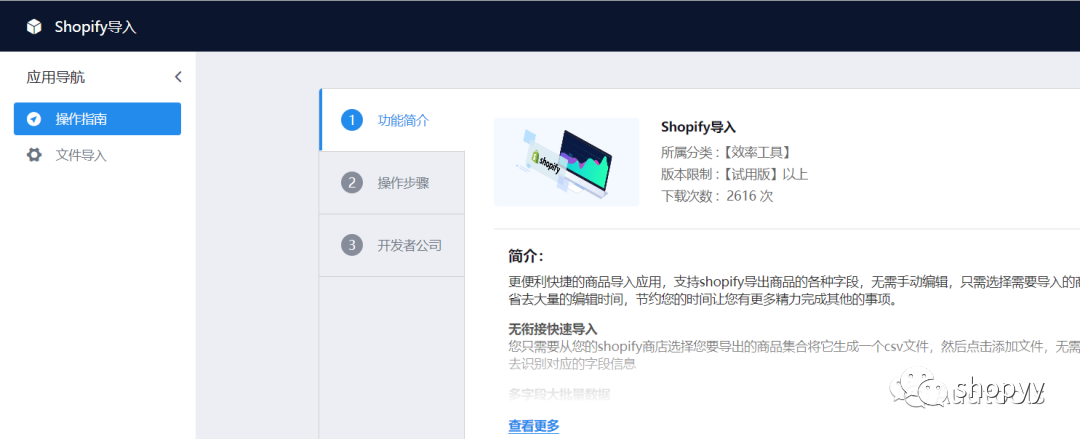
Task: Open the 查看更多 link
Action: click(x=534, y=426)
